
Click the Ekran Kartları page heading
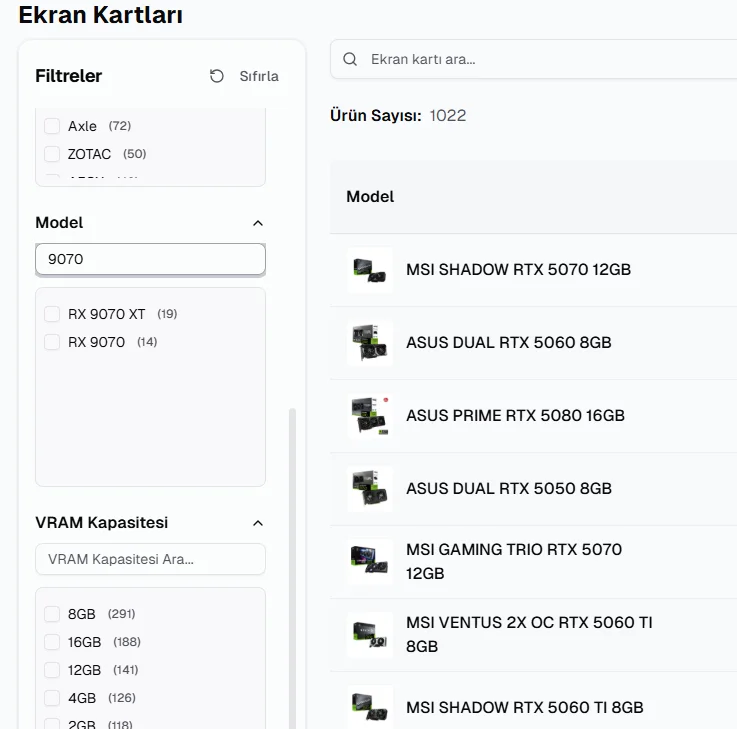click(x=101, y=15)
